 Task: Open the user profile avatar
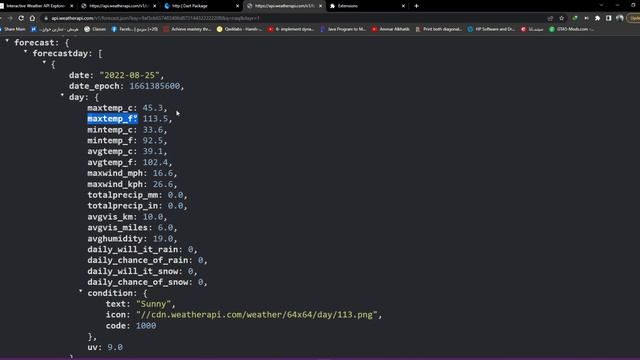coord(620,18)
